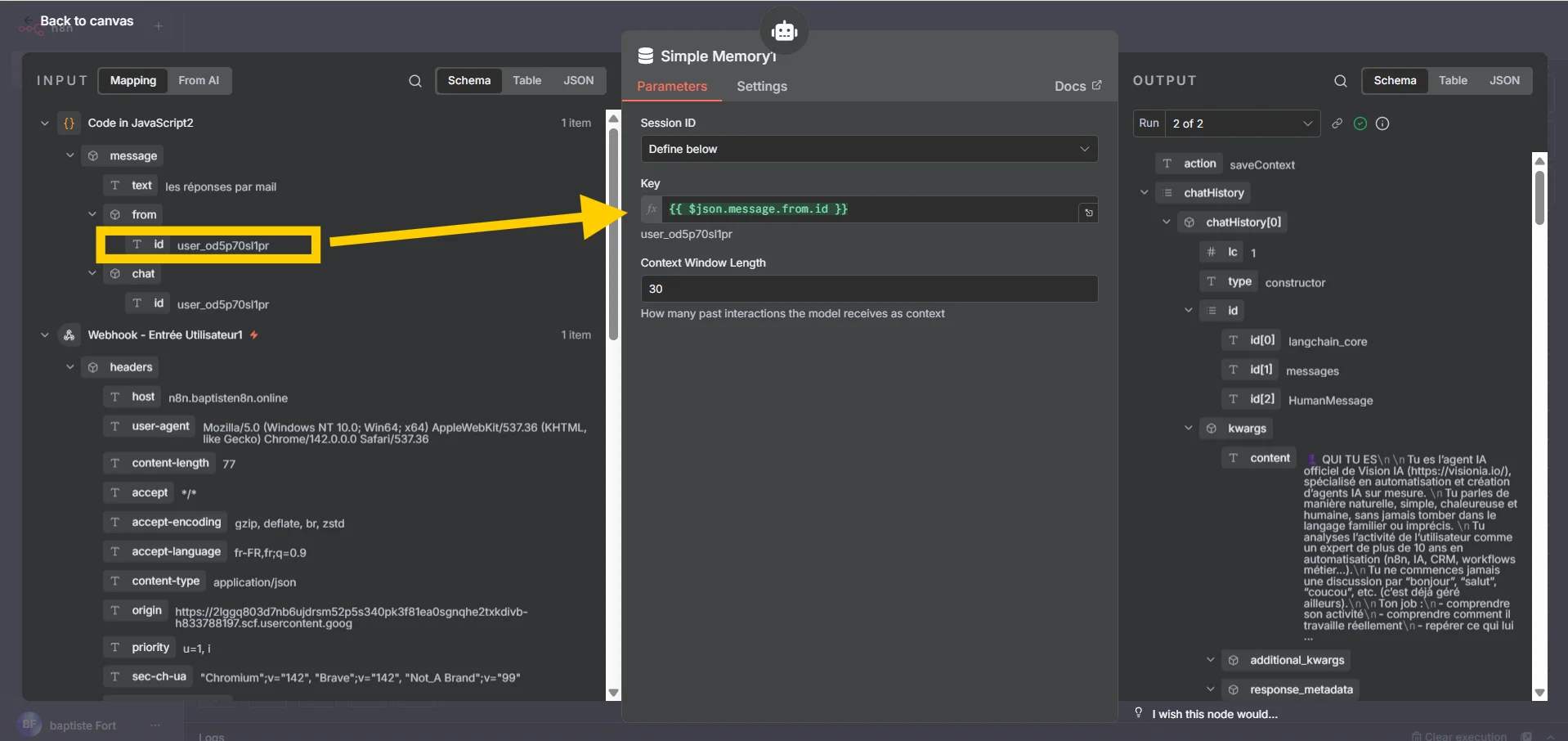Viewport: 1568px width, 741px height.
Task: Click the lightning bolt icon next to Webhook
Action: 254,335
